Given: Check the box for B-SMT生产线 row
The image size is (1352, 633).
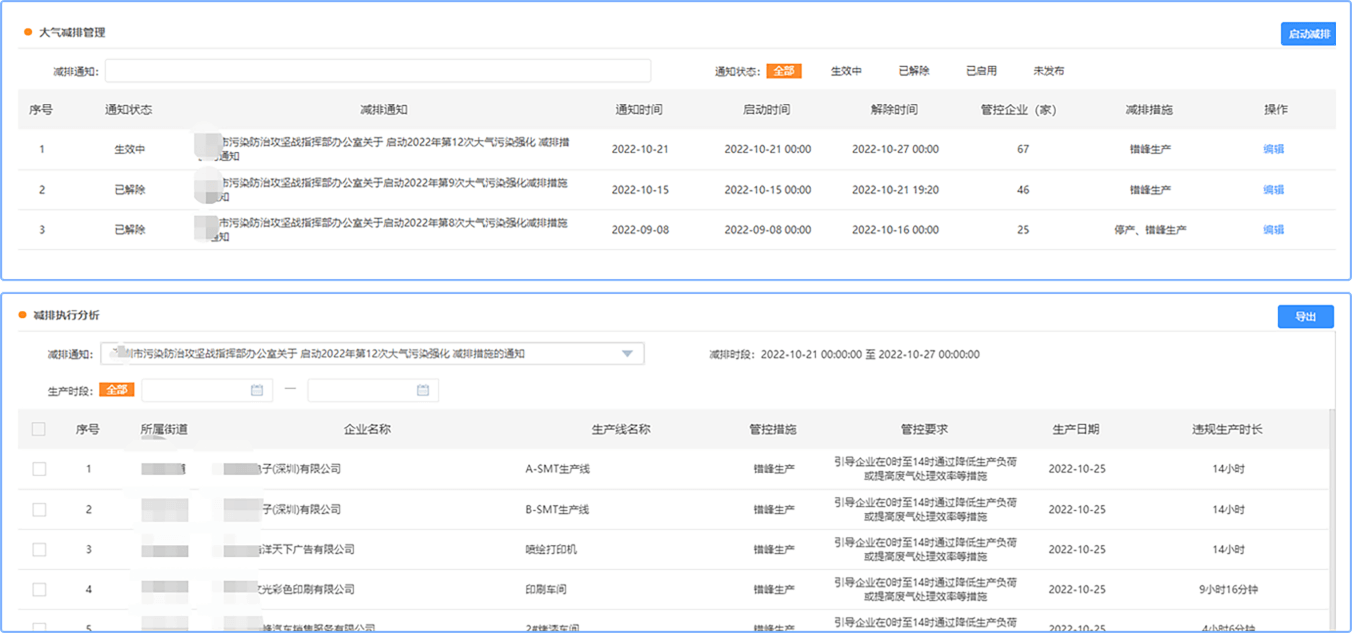Looking at the screenshot, I should 39,509.
